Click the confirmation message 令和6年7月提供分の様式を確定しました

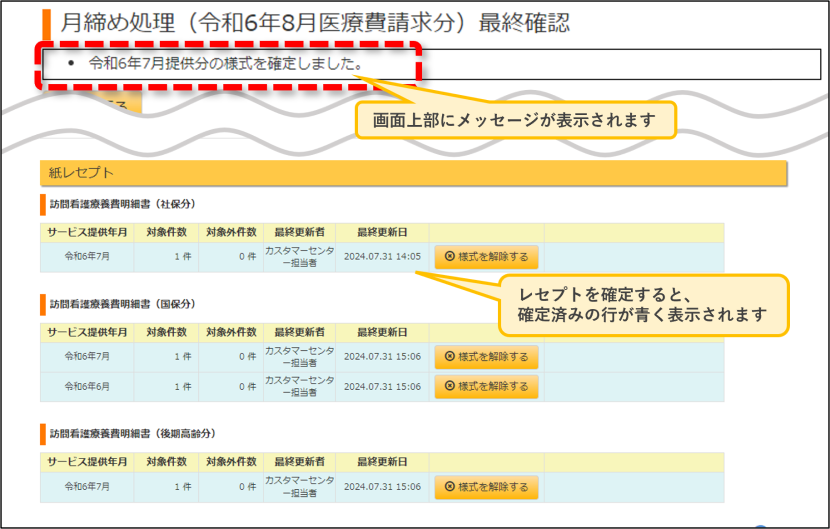pyautogui.click(x=226, y=64)
